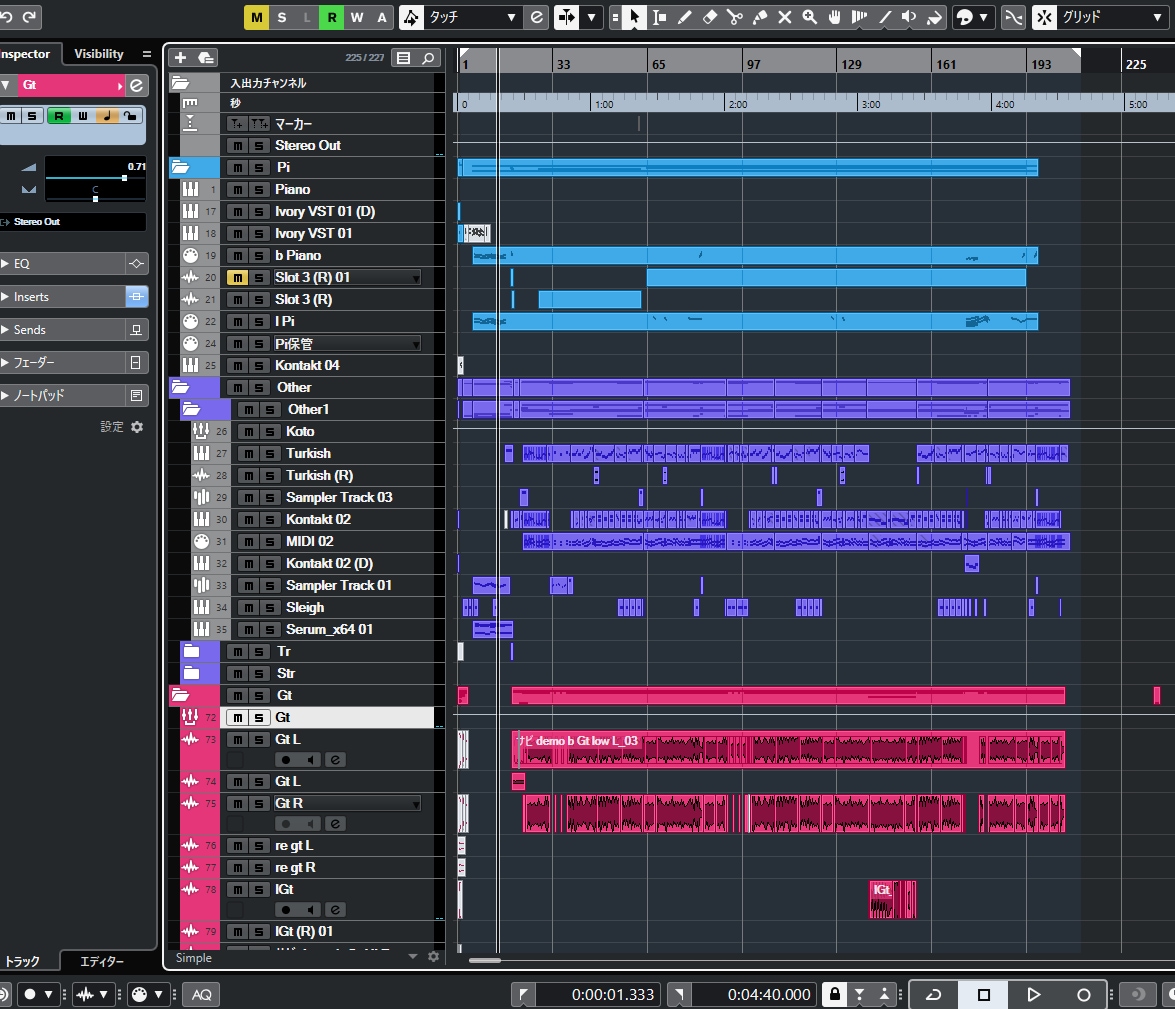Toggle mute on Slot 3 (R) 01 track
The height and width of the screenshot is (1009, 1175).
(x=238, y=277)
